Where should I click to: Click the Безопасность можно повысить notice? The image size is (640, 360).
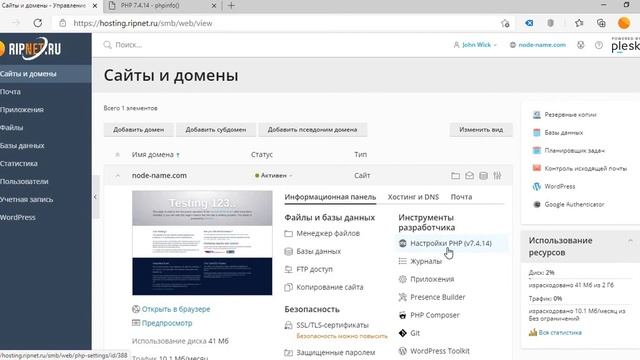click(342, 336)
